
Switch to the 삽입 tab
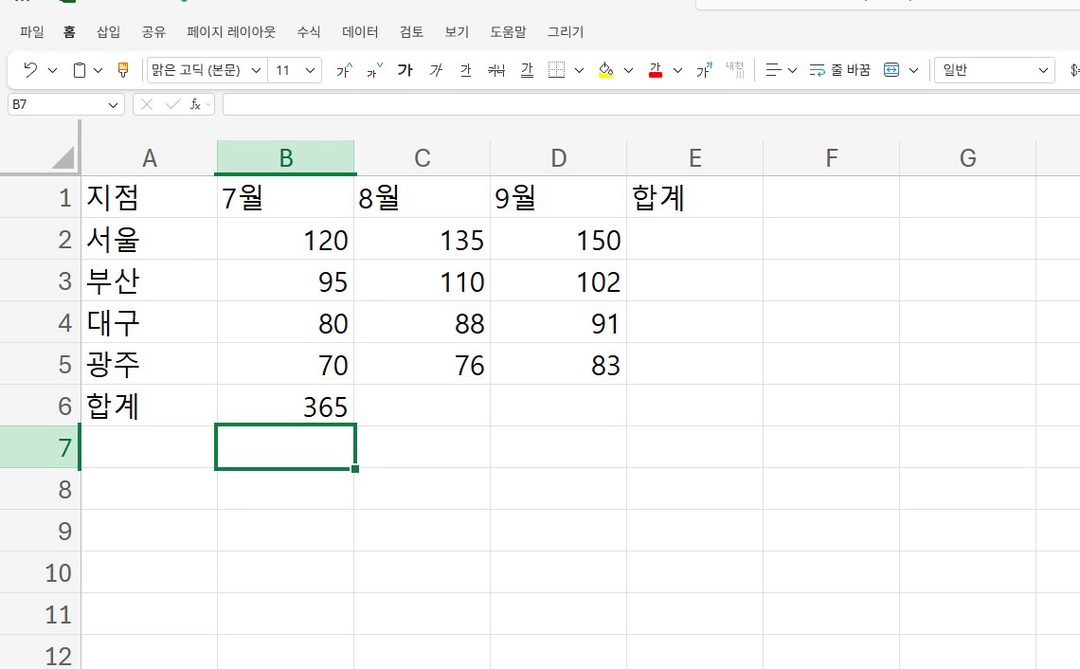pyautogui.click(x=108, y=32)
